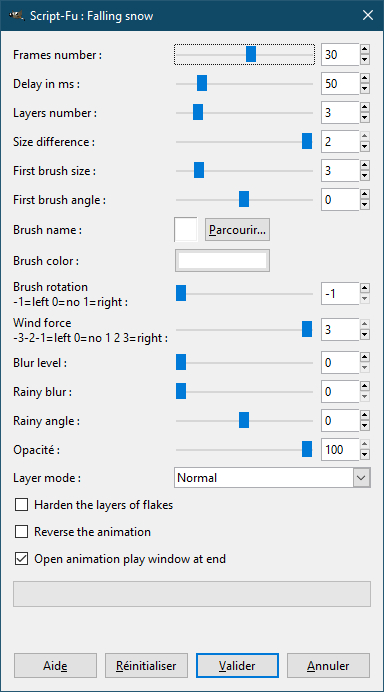
Task: Decrease Wind force with down arrow
Action: coord(365,335)
